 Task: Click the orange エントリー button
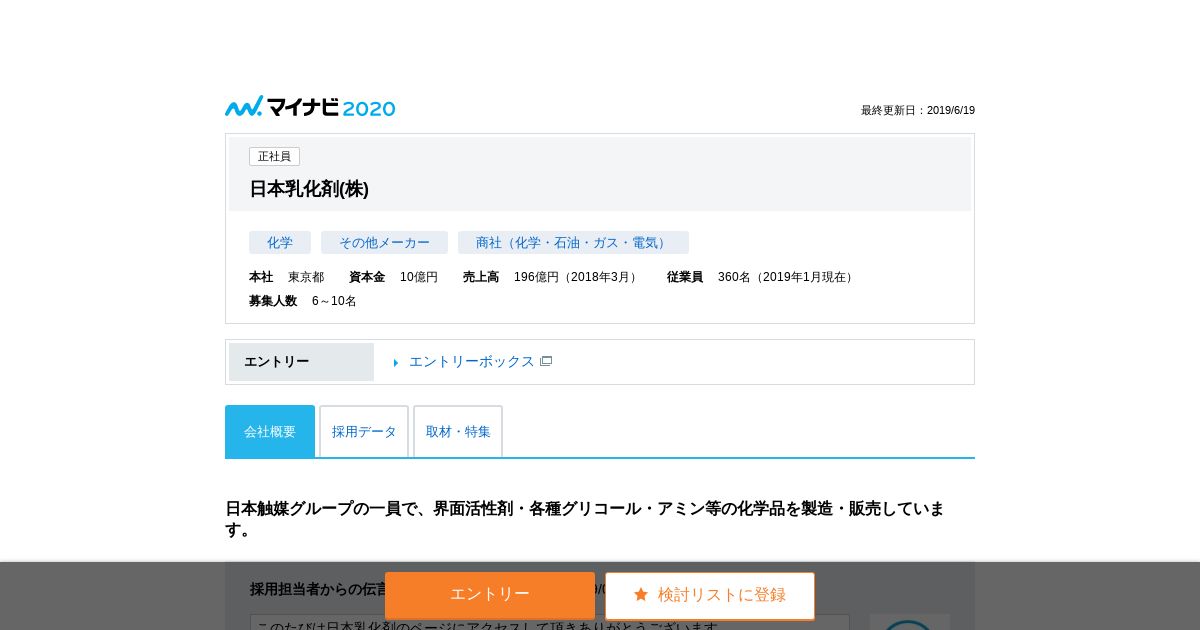[x=490, y=595]
